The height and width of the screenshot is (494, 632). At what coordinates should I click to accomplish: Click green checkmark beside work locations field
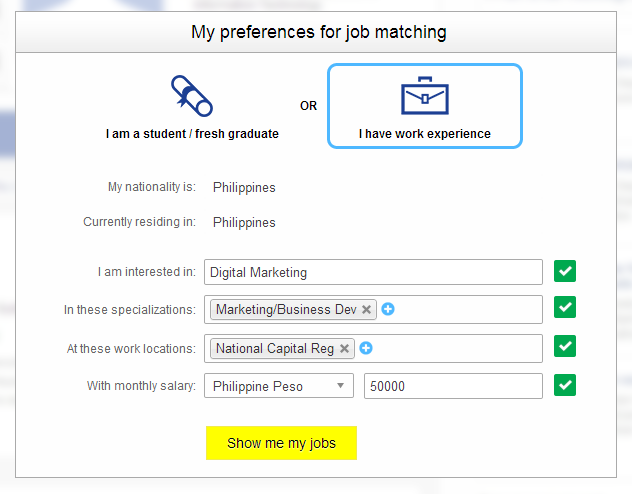point(566,346)
